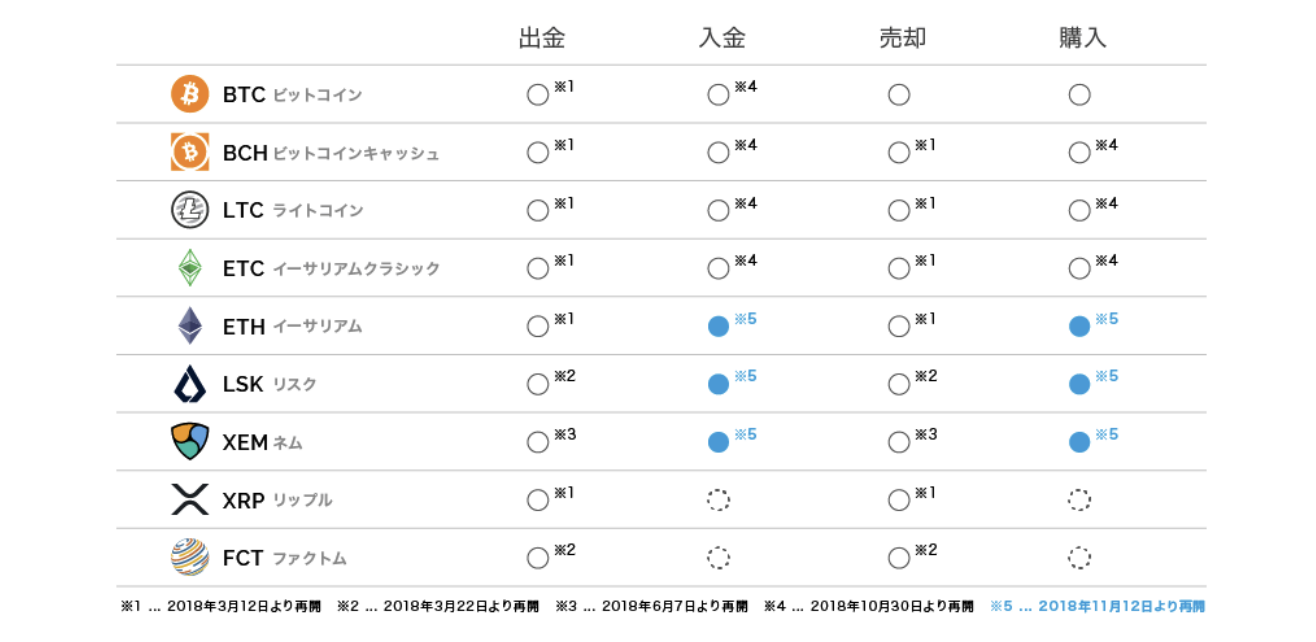Viewport: 1316px width, 642px height.
Task: Click the Litecoin LTC icon
Action: click(189, 210)
